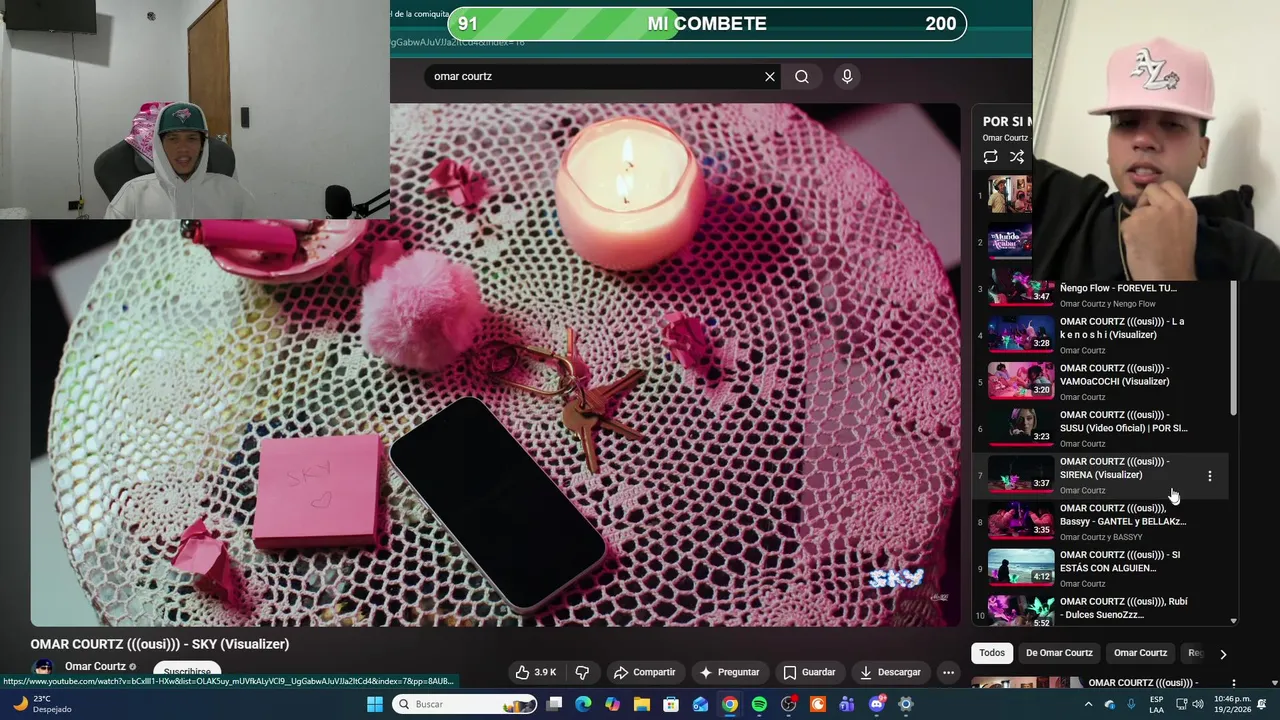The width and height of the screenshot is (1280, 720).
Task: Focus the YouTube search box
Action: tap(595, 77)
